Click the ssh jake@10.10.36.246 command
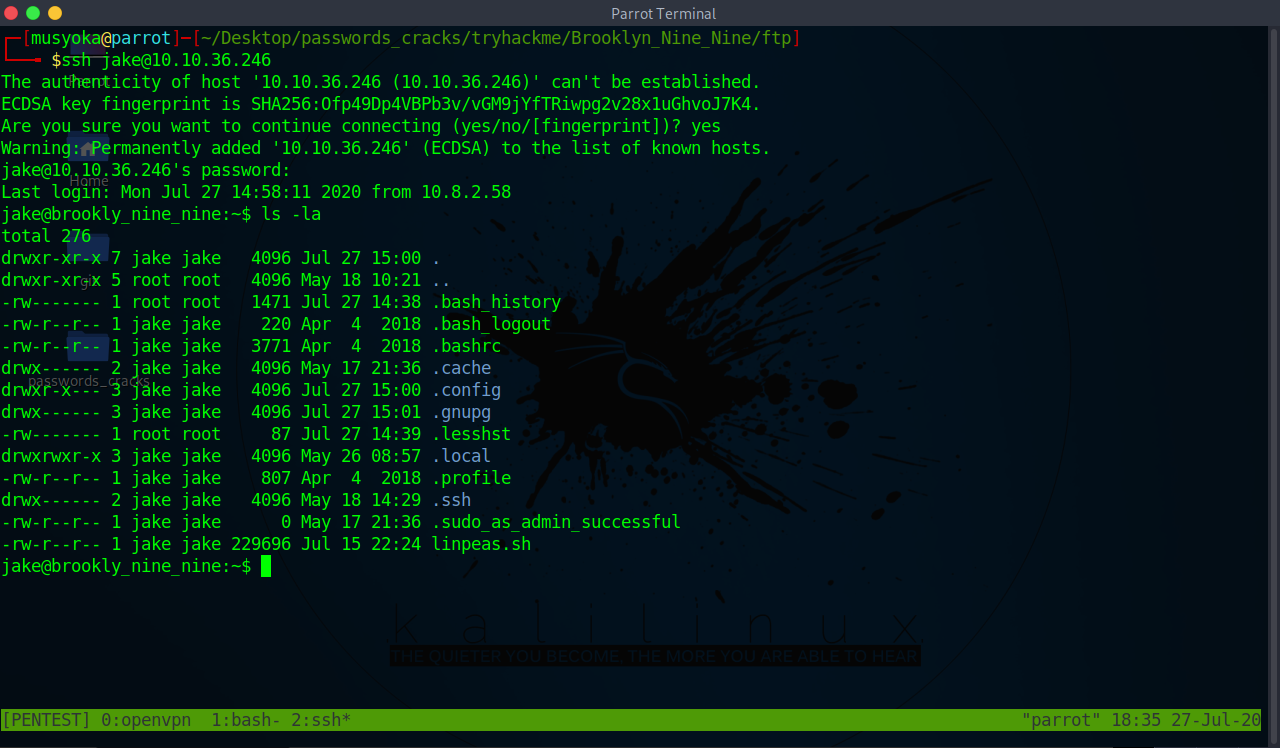1280x748 pixels. [x=166, y=60]
